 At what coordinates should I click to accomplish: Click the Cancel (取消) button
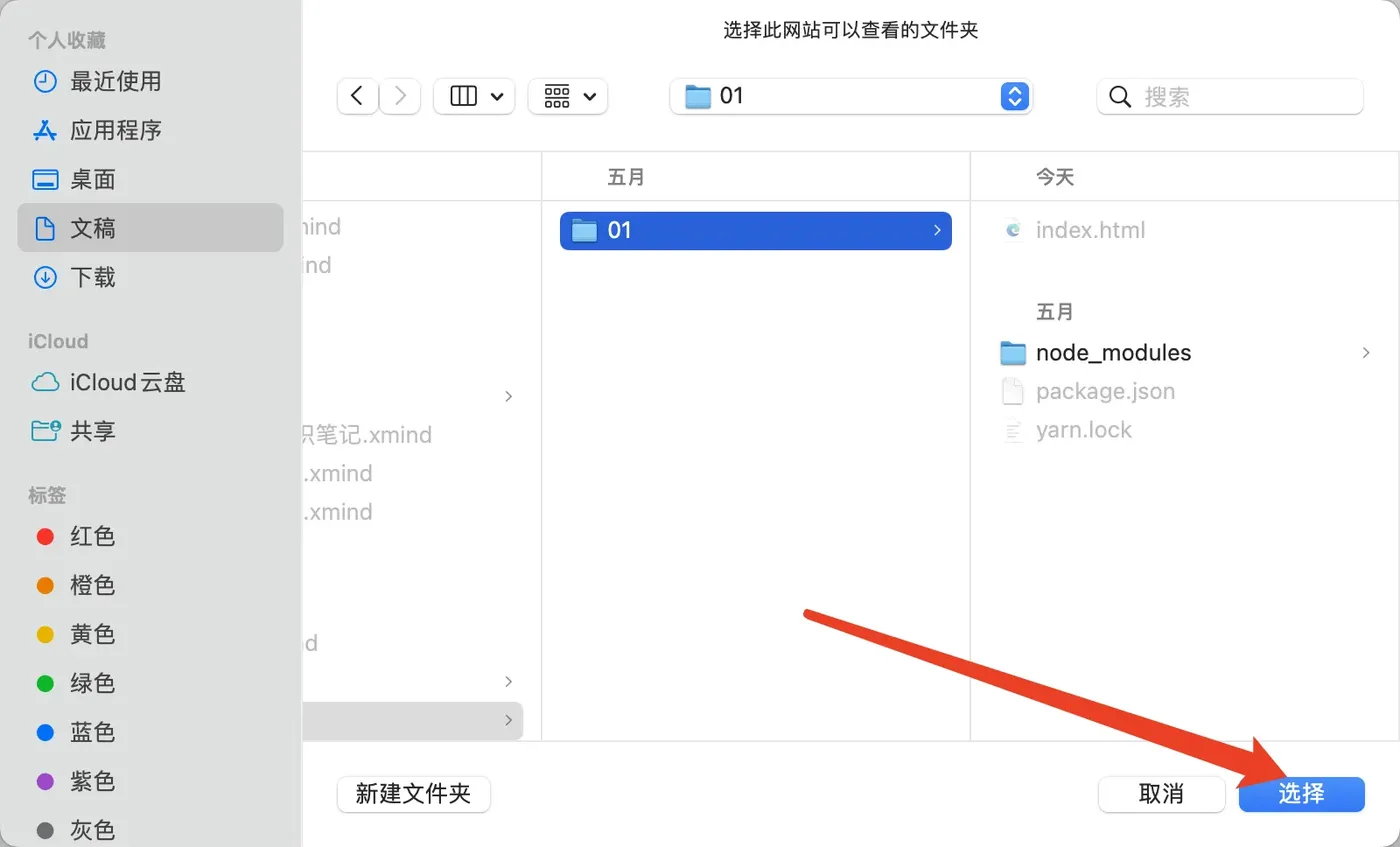[1162, 794]
